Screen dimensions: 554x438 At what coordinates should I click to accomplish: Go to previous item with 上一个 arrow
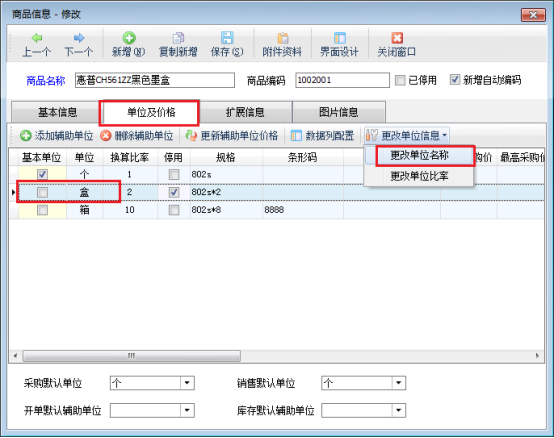pyautogui.click(x=37, y=37)
